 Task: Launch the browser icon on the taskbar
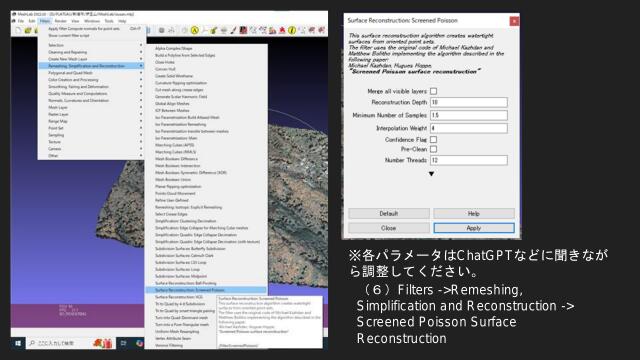(x=139, y=343)
